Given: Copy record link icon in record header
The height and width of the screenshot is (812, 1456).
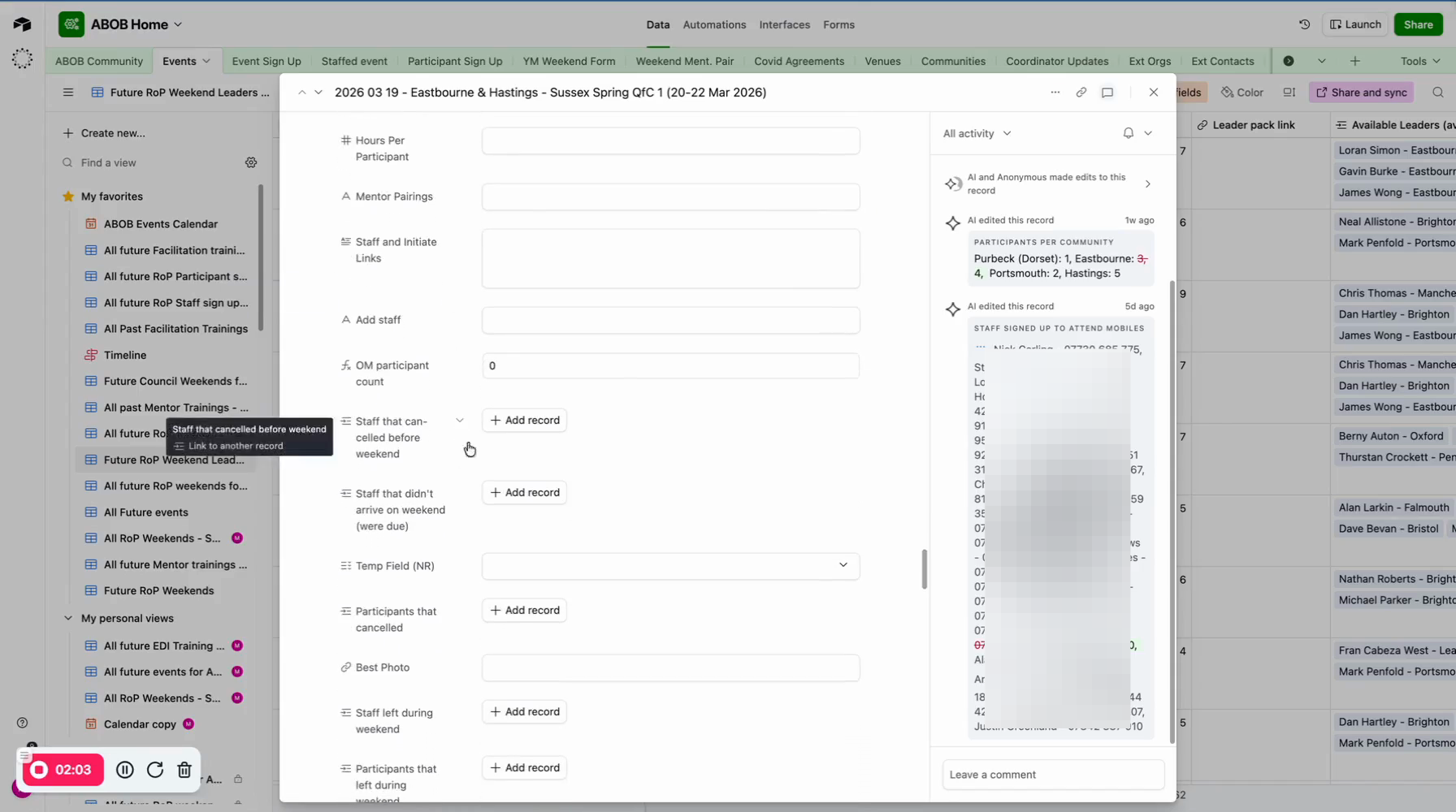Looking at the screenshot, I should point(1081,93).
